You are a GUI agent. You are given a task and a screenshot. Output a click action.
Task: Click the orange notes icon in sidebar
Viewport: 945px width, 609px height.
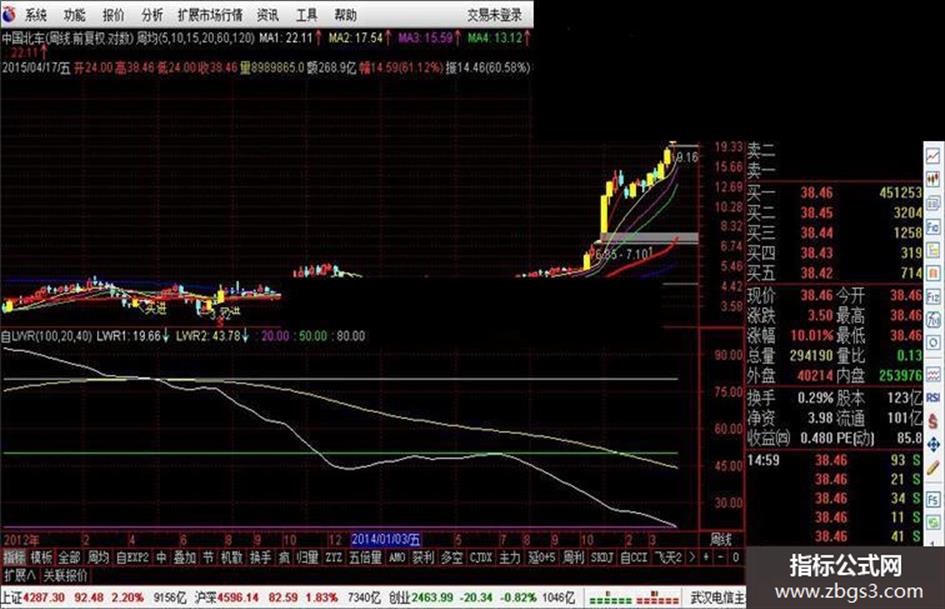[934, 273]
